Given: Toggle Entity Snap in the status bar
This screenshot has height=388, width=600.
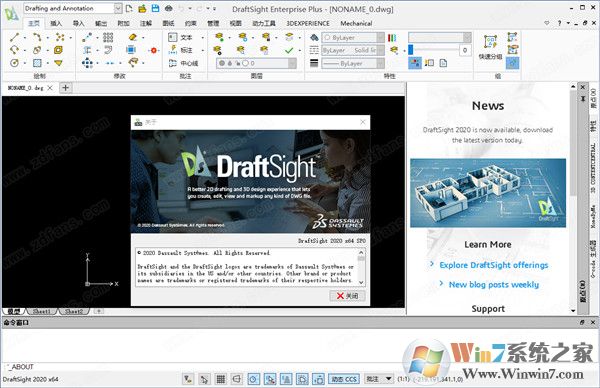Looking at the screenshot, I should pyautogui.click(x=270, y=379).
